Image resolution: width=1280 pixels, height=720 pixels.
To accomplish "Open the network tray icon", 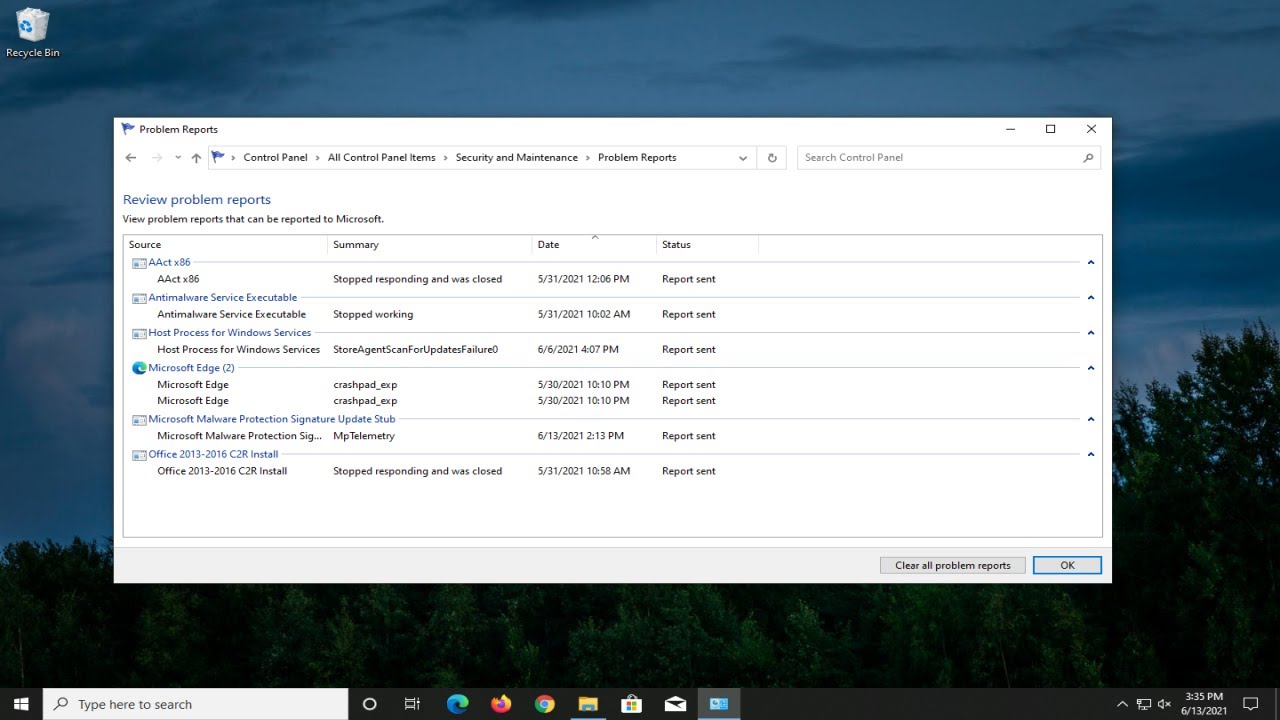I will click(x=1144, y=704).
